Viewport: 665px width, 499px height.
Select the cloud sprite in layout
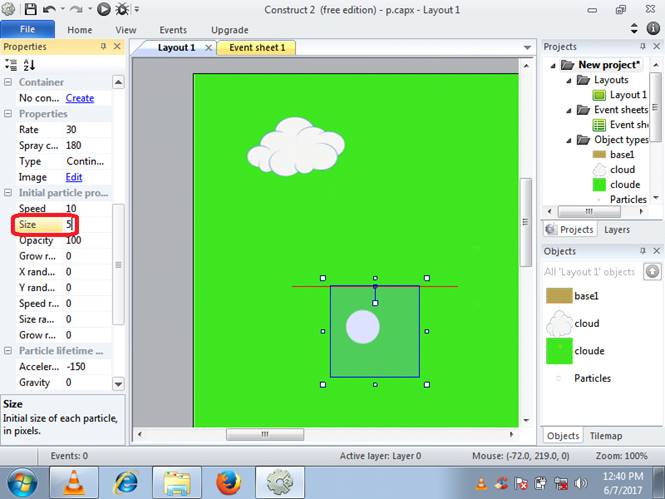click(x=296, y=146)
